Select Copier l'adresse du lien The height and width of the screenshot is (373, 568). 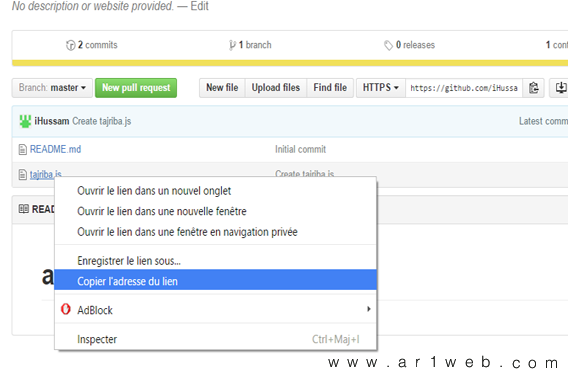pyautogui.click(x=216, y=280)
